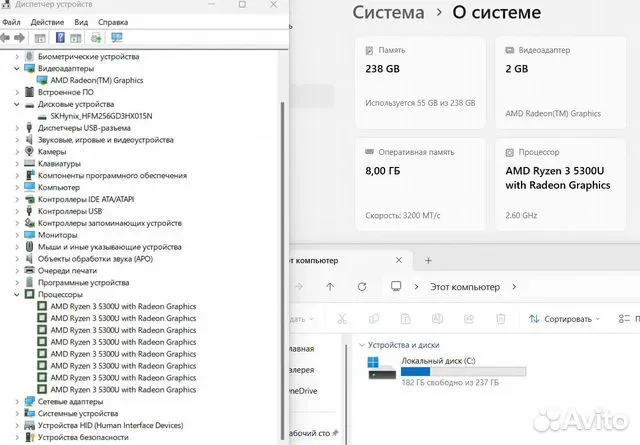640x445 pixels.
Task: Click the Forward arrow in Device Manager toolbar
Action: point(19,38)
